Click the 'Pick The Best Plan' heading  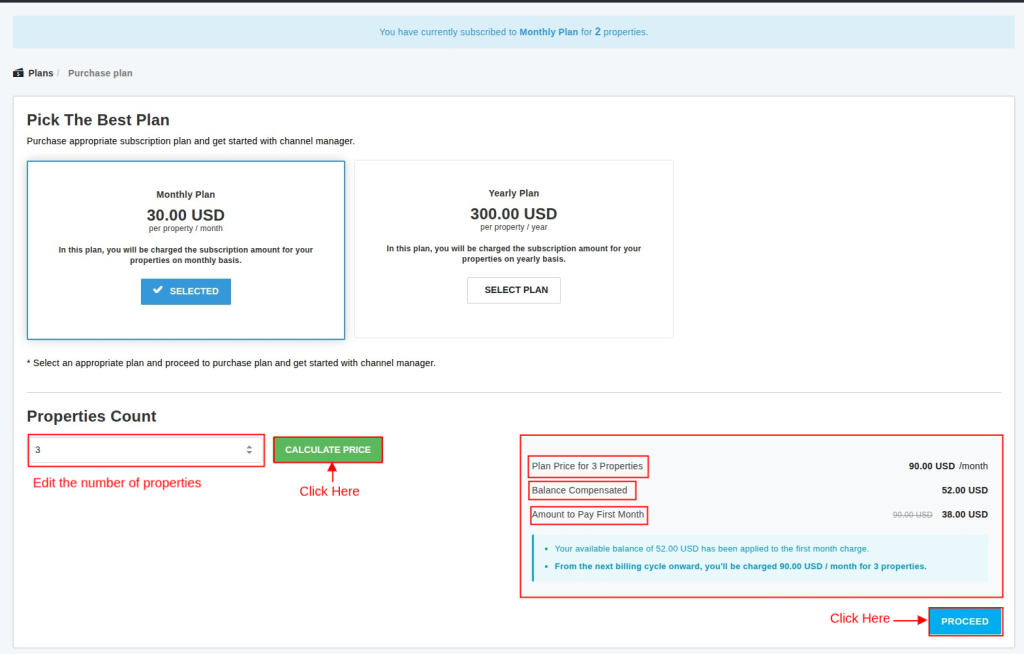(x=98, y=120)
